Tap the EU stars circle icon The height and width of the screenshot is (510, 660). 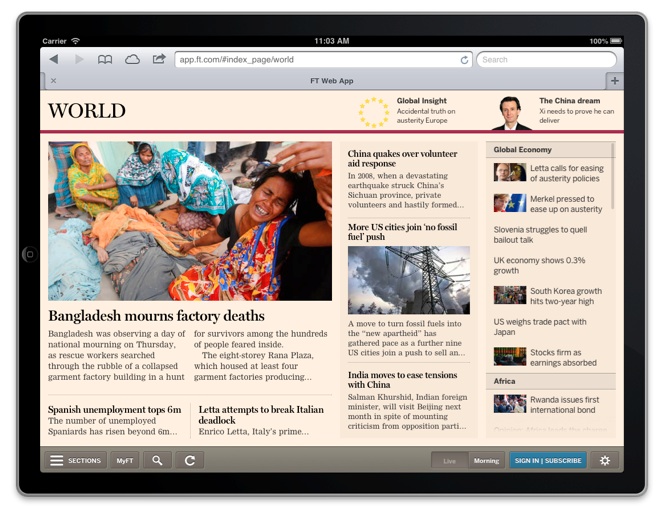click(373, 112)
